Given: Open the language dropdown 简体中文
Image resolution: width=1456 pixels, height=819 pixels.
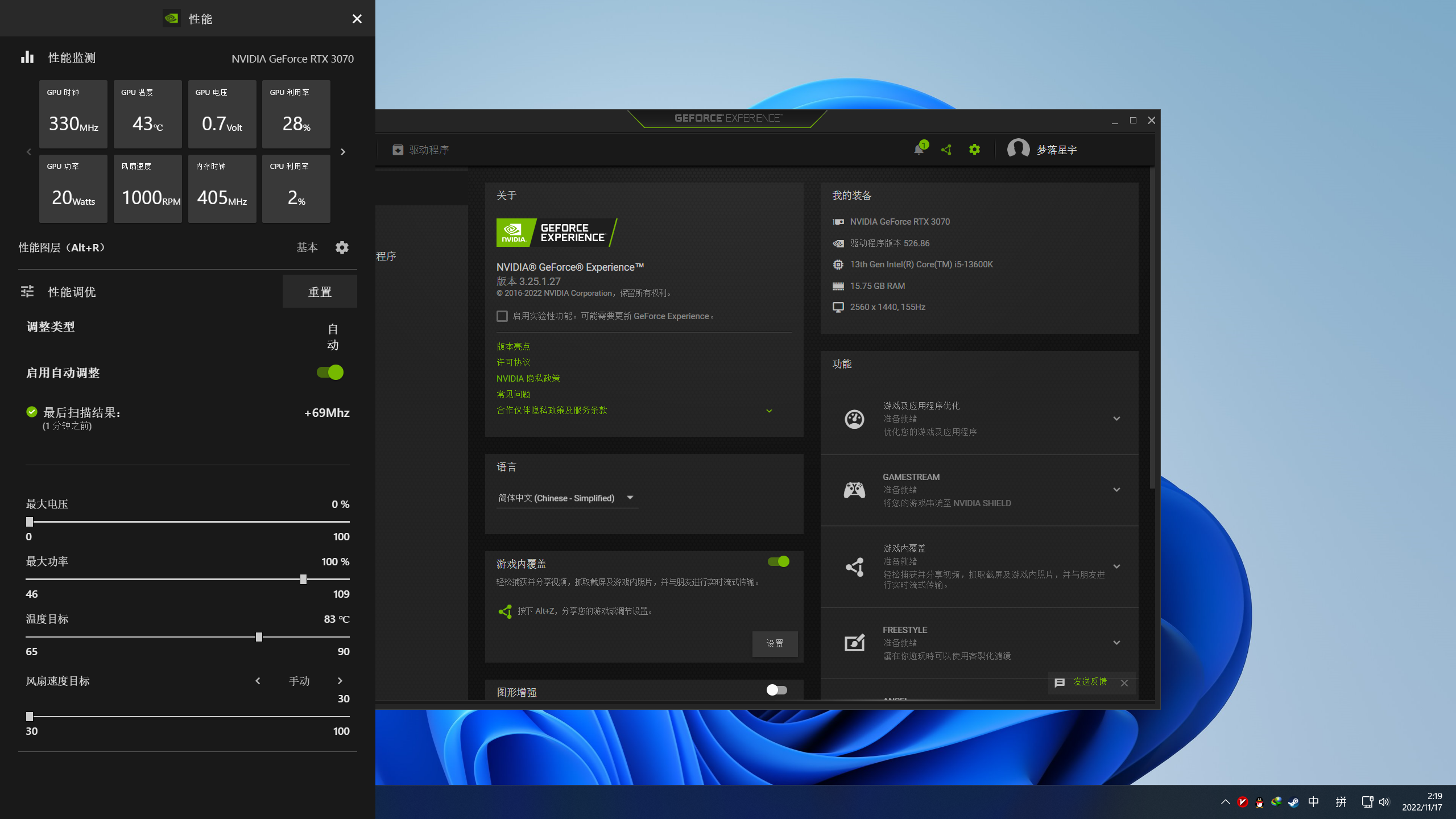Looking at the screenshot, I should [x=566, y=498].
